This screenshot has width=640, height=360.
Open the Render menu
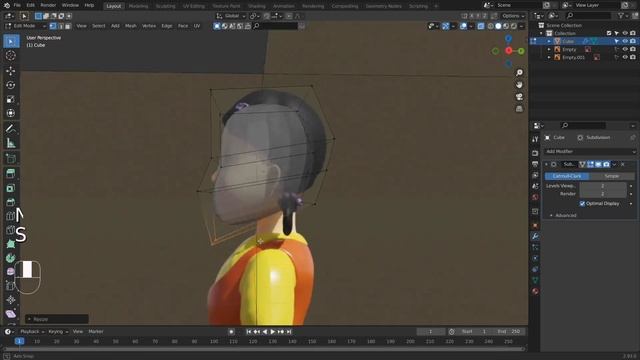tap(48, 5)
